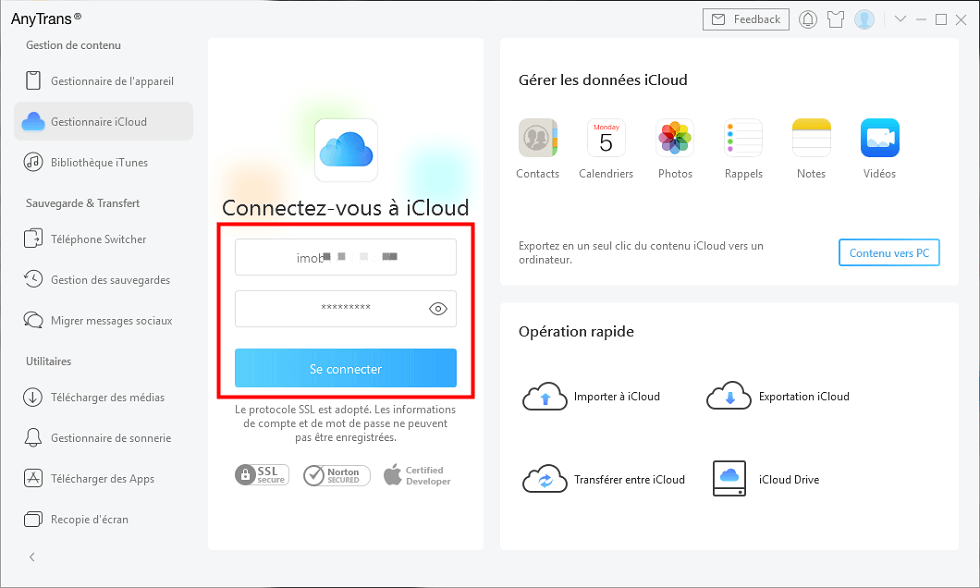Click Importer à iCloud cloud icon
The image size is (980, 588).
point(544,396)
